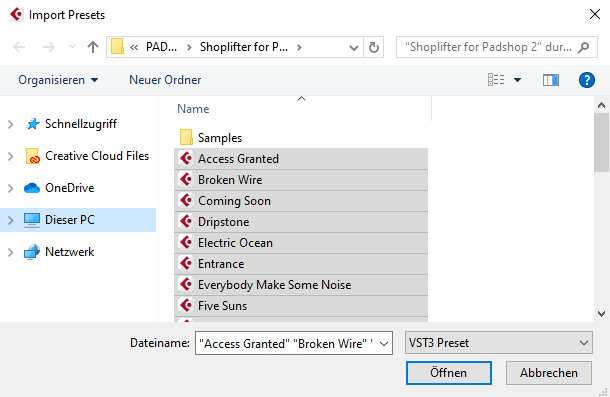Select the Five Suns preset file
The image size is (610, 397).
[x=301, y=306]
